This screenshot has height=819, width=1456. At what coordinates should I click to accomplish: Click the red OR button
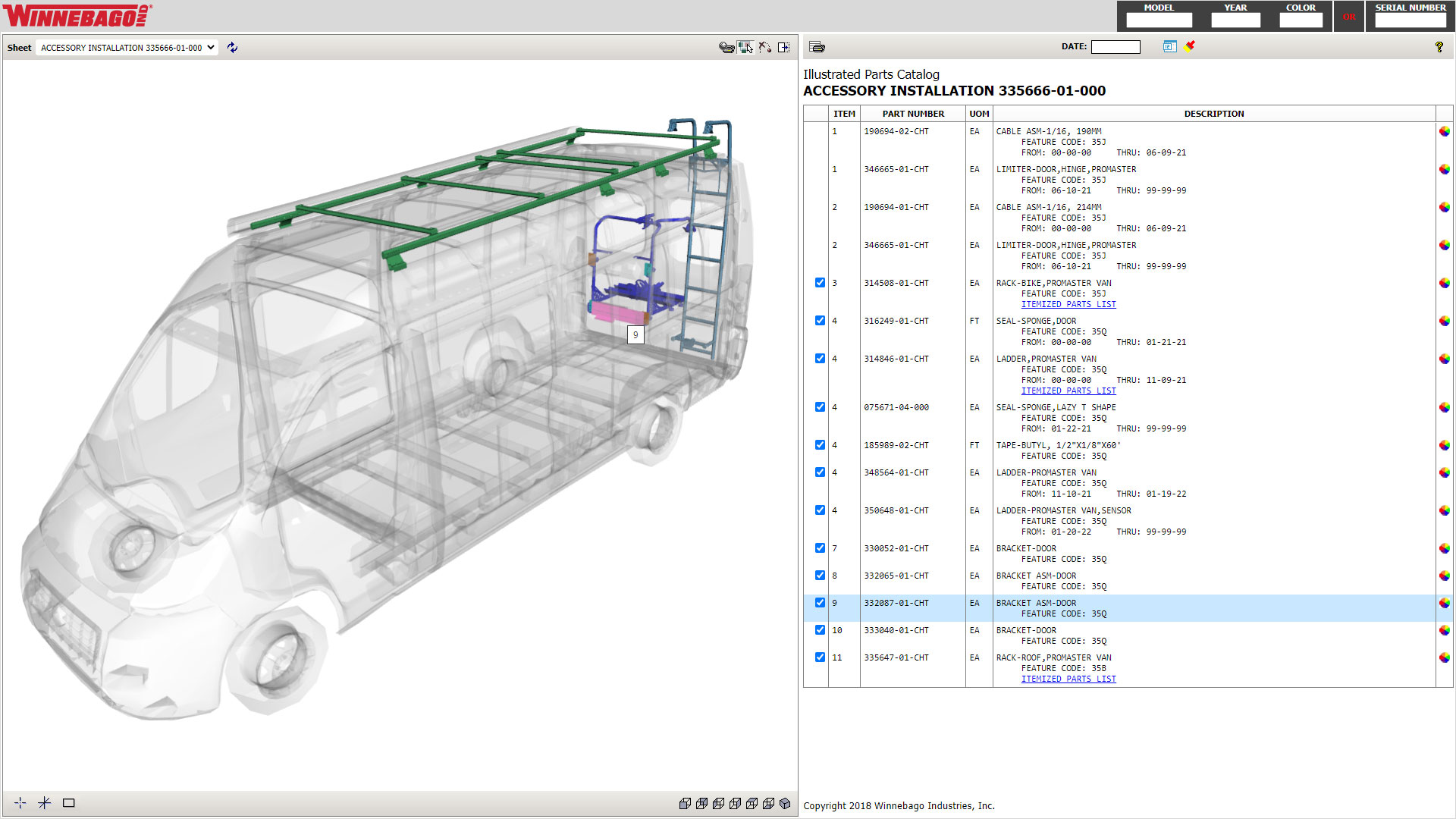[1349, 17]
